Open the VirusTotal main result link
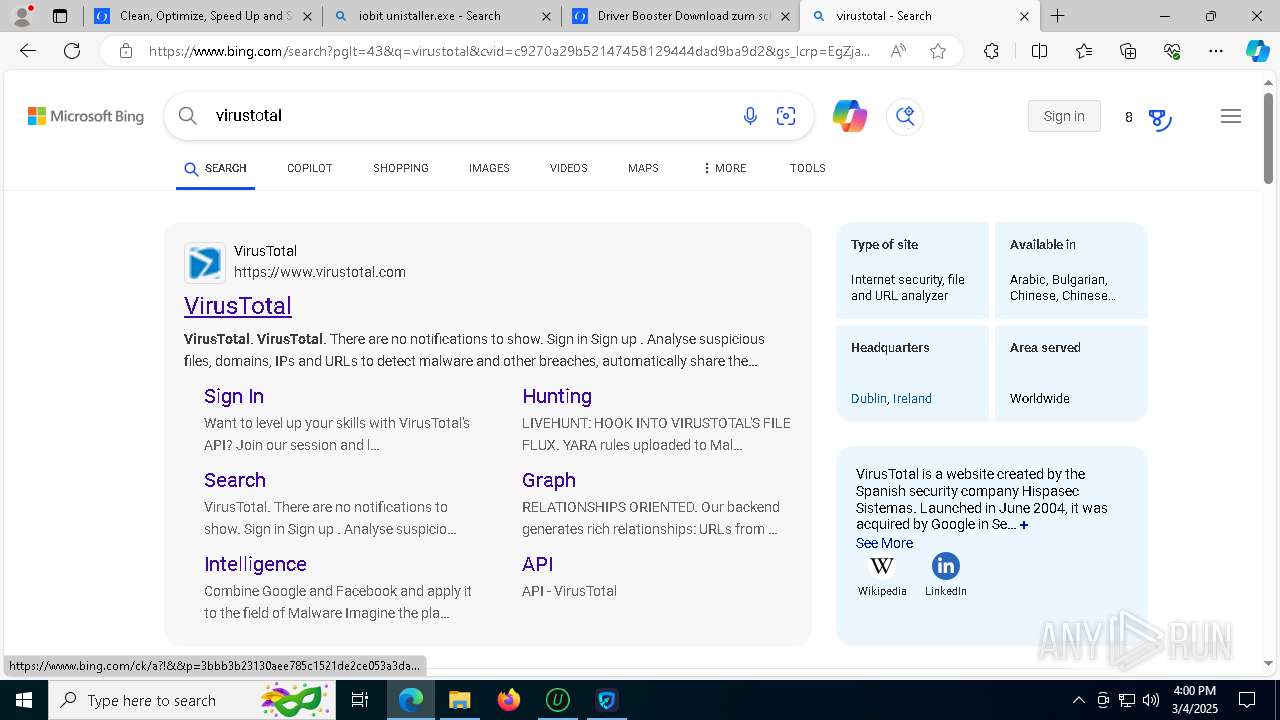This screenshot has width=1280, height=720. point(238,306)
